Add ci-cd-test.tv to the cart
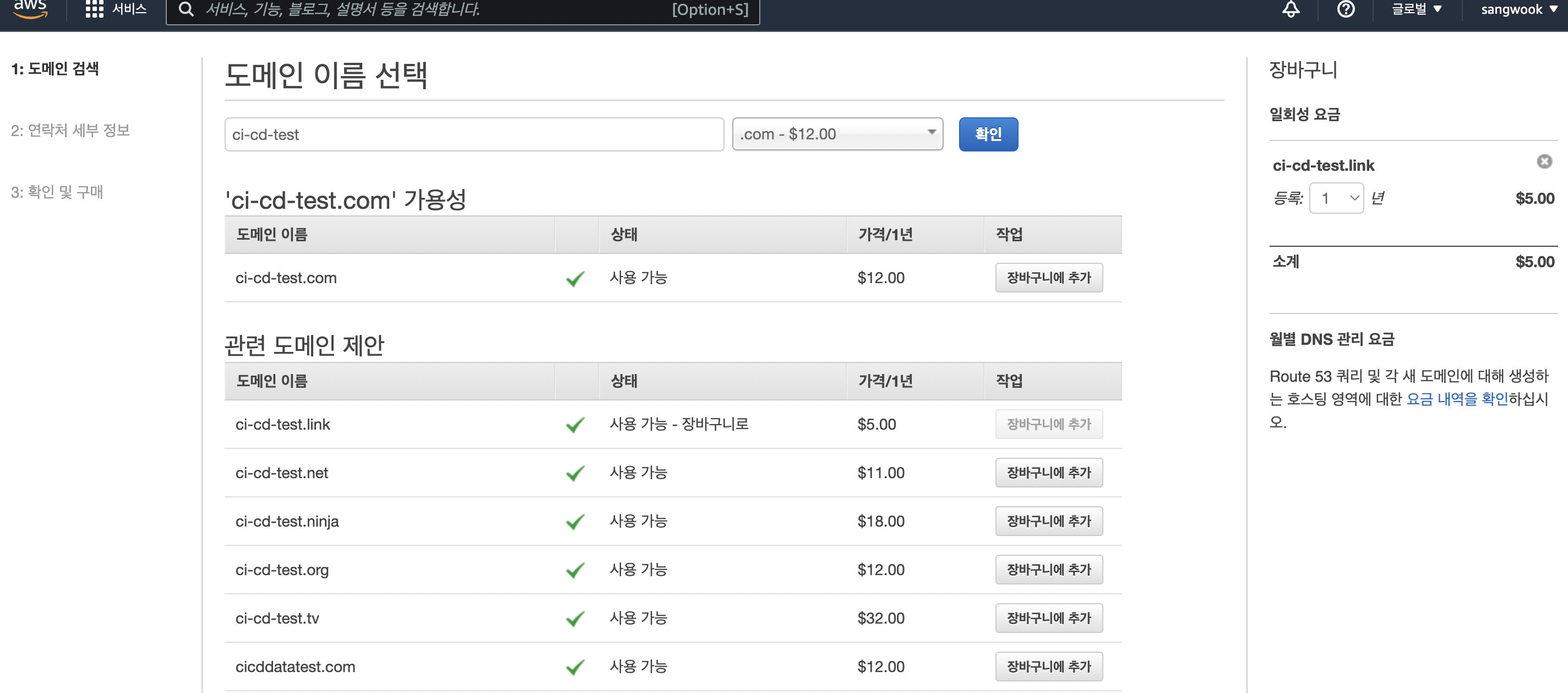1568x693 pixels. (x=1048, y=618)
